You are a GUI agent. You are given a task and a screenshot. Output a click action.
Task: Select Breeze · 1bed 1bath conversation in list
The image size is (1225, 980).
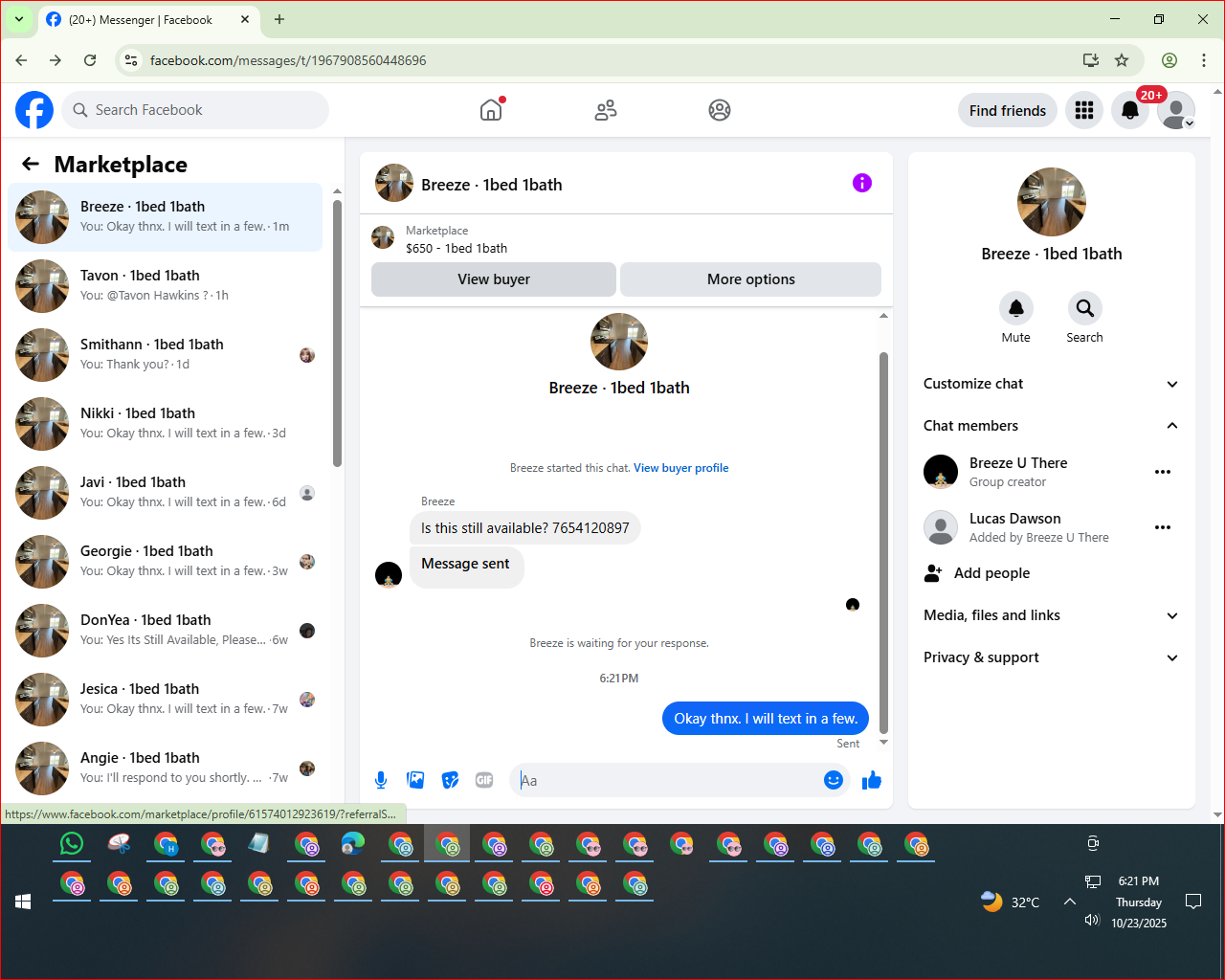[x=165, y=217]
